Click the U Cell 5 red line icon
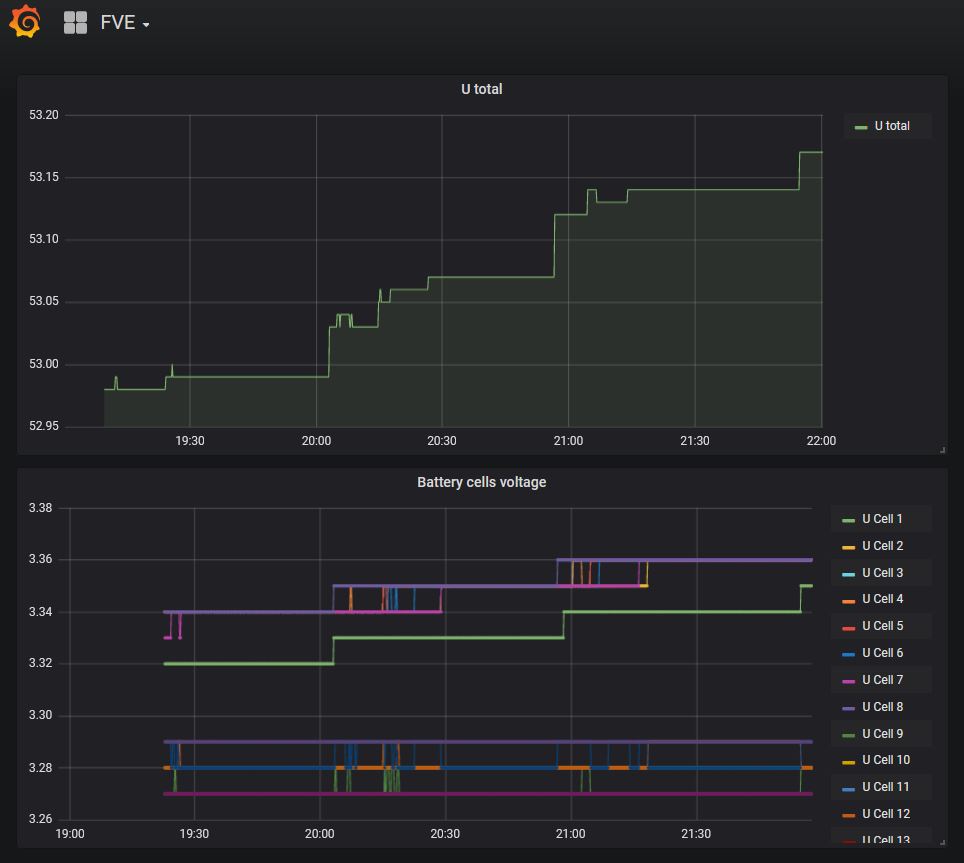 click(849, 627)
